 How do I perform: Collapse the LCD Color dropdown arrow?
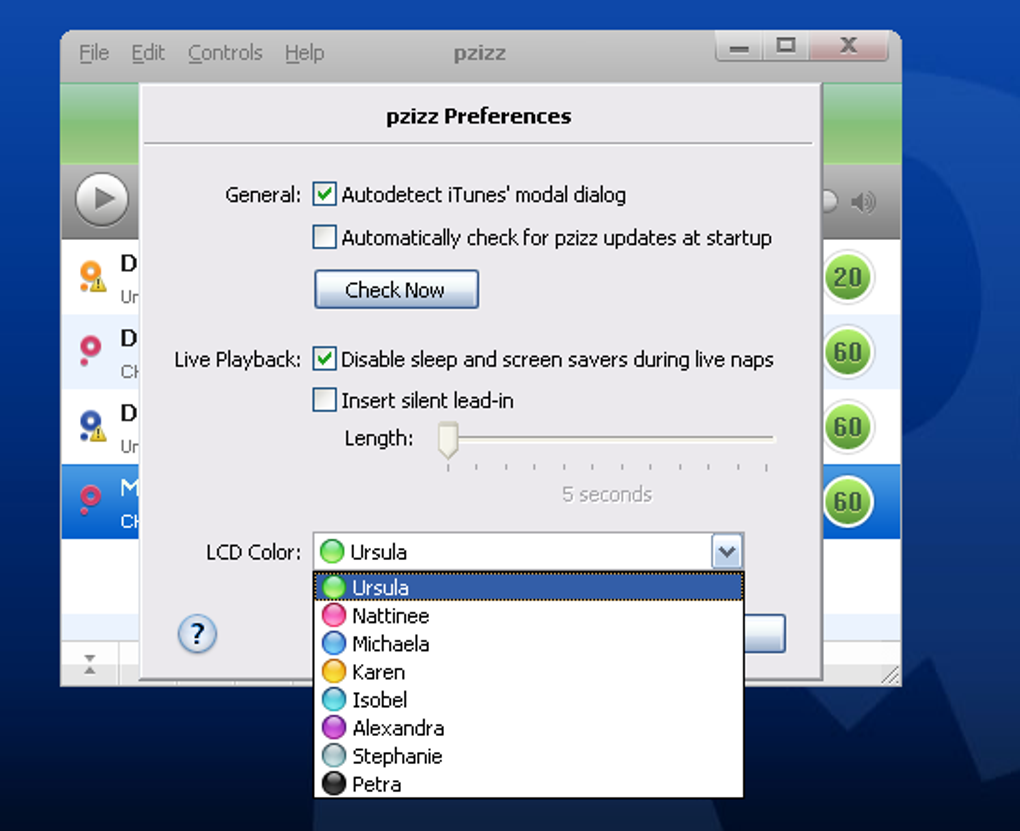(727, 552)
